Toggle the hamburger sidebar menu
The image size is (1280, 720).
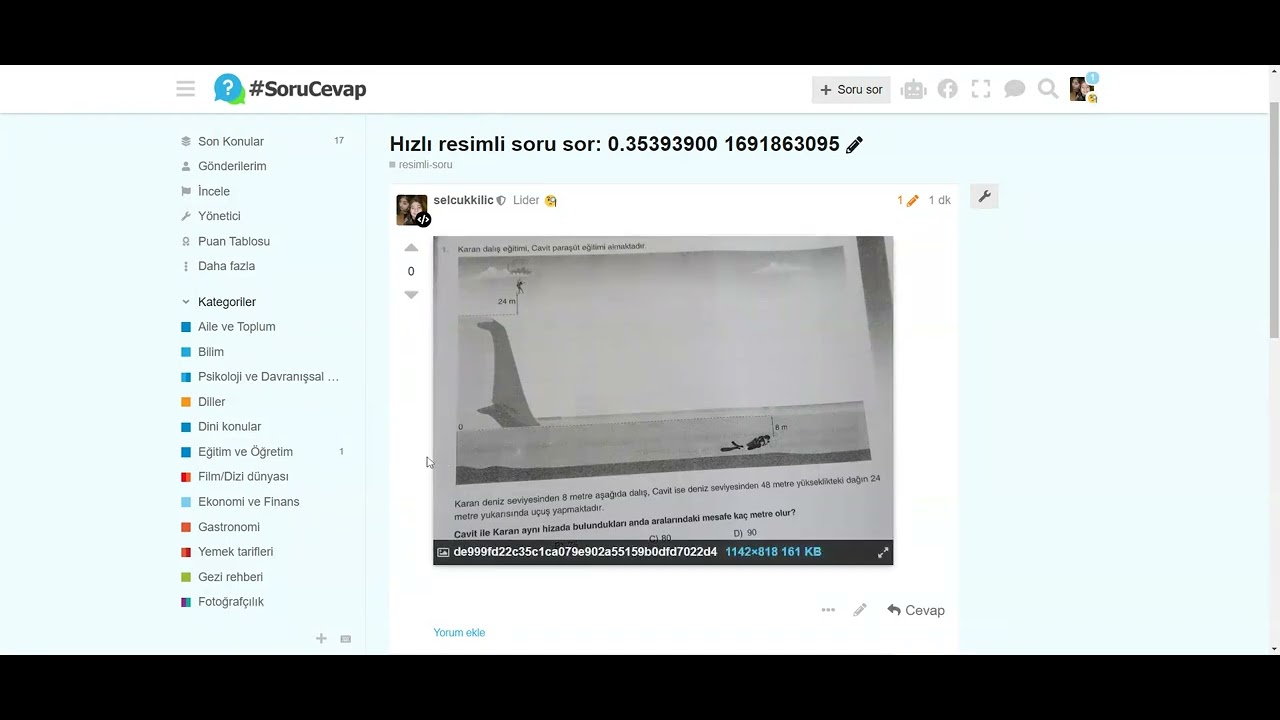pos(185,89)
